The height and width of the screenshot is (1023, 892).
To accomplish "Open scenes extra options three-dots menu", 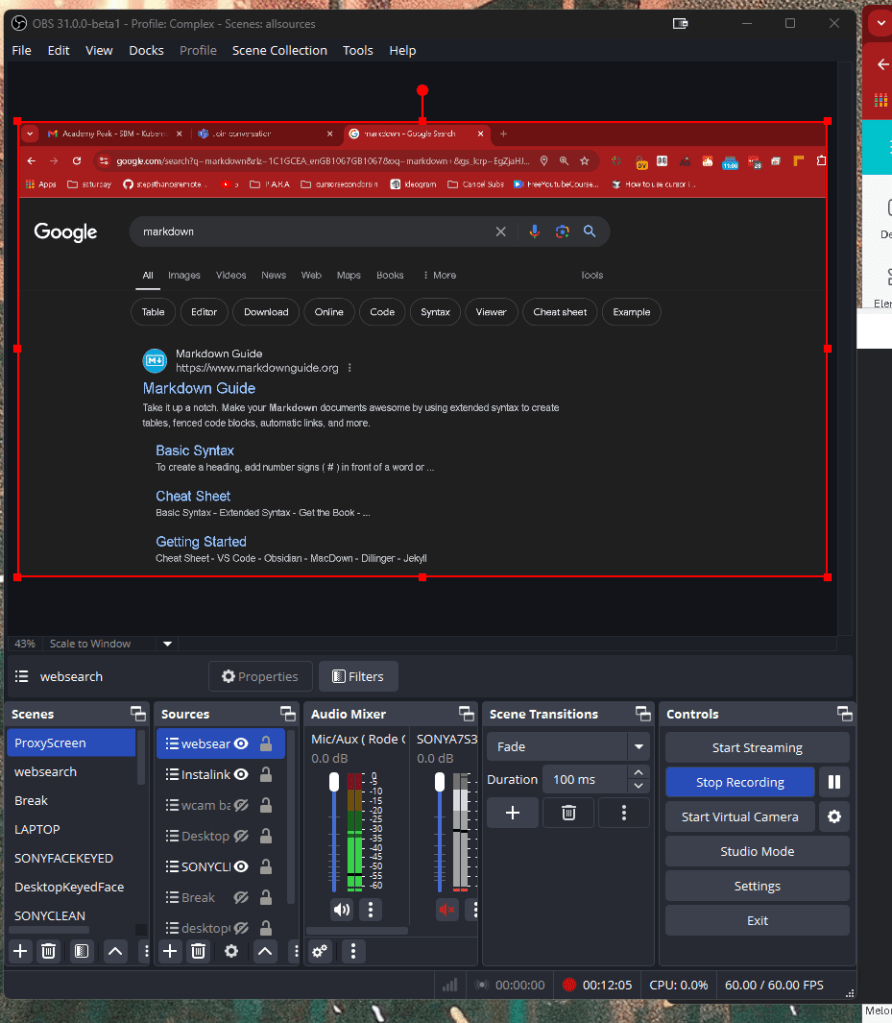I will pyautogui.click(x=146, y=951).
